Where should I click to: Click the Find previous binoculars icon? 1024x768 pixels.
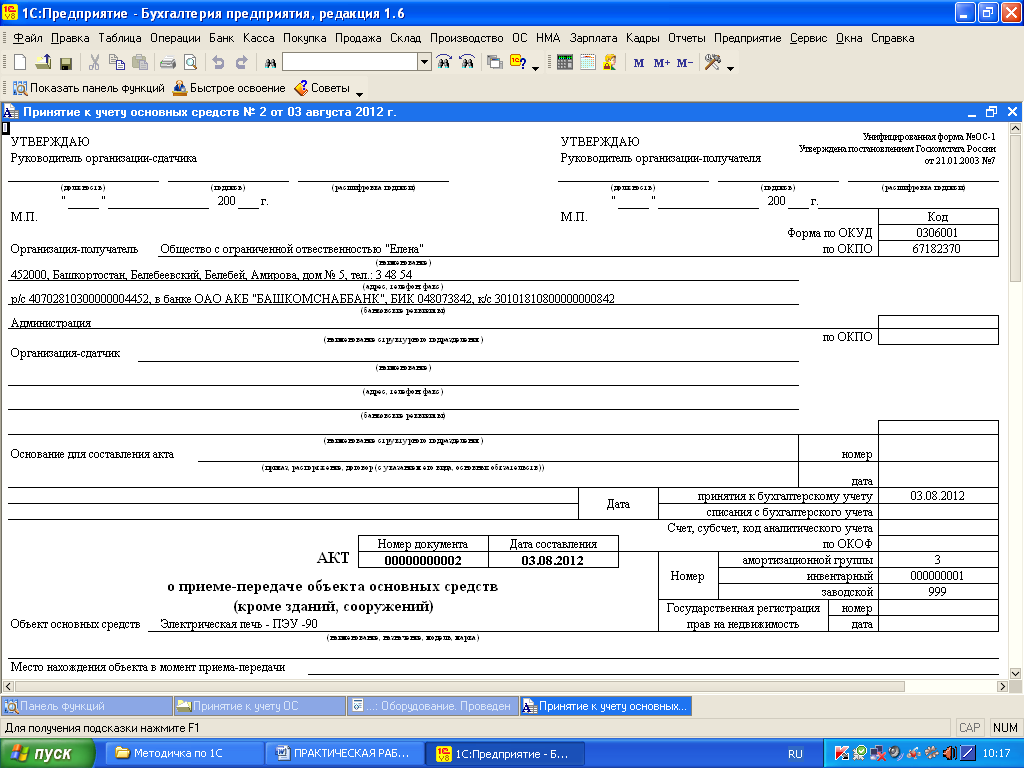[467, 63]
